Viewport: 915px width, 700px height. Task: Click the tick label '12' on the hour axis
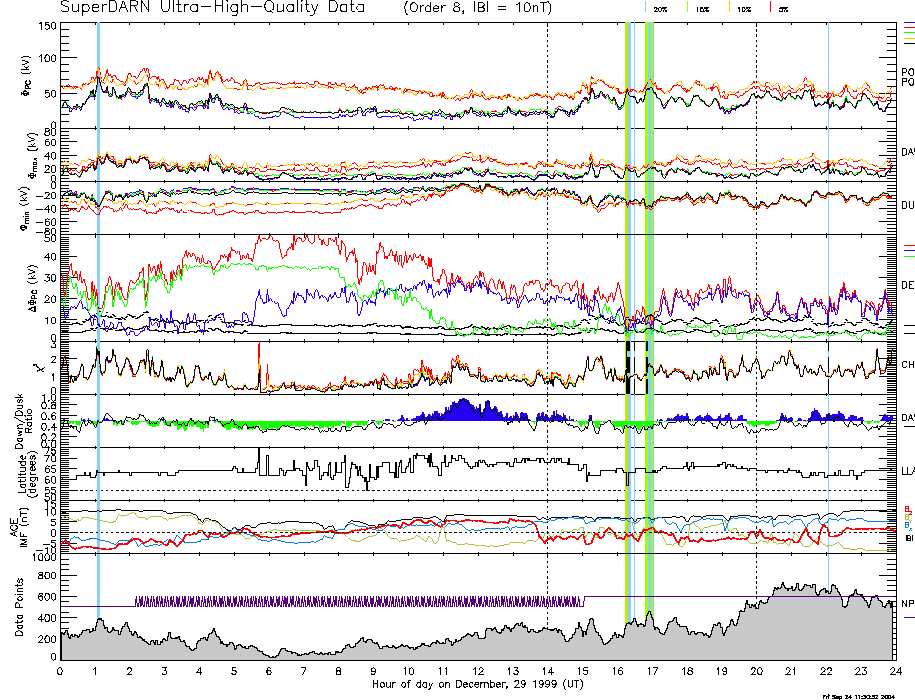coord(478,670)
